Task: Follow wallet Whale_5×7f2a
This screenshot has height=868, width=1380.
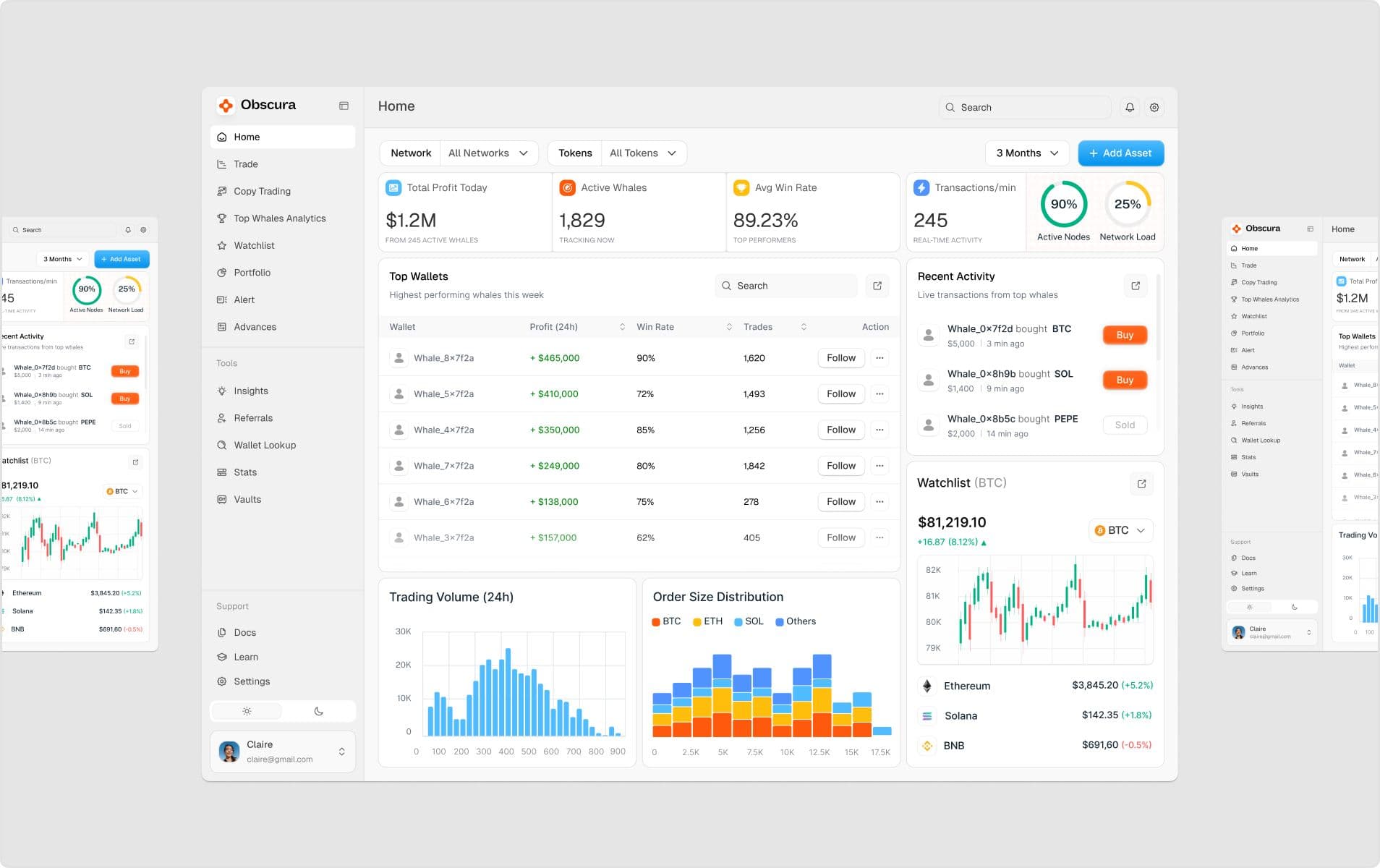Action: 841,394
